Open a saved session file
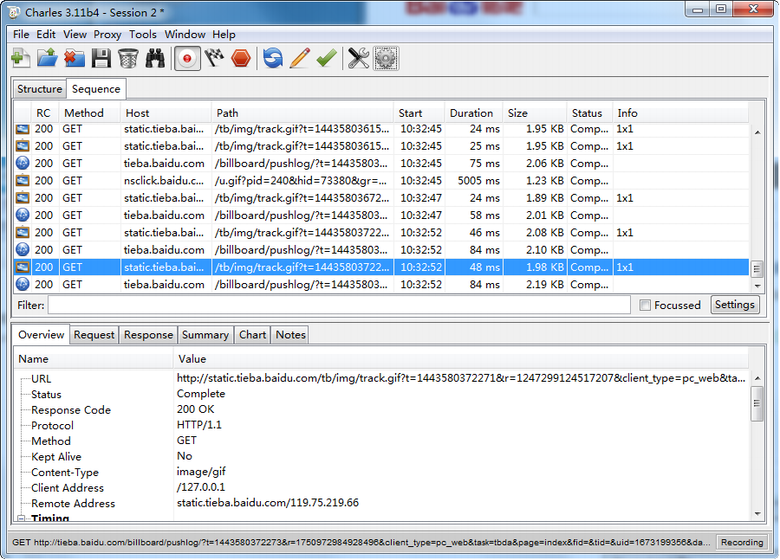Image resolution: width=780 pixels, height=560 pixels. [x=47, y=59]
